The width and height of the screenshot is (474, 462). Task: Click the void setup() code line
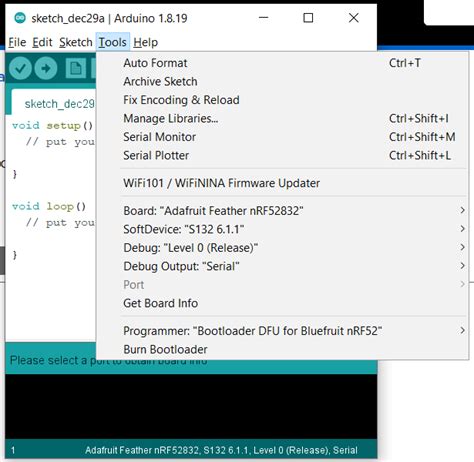pos(53,126)
